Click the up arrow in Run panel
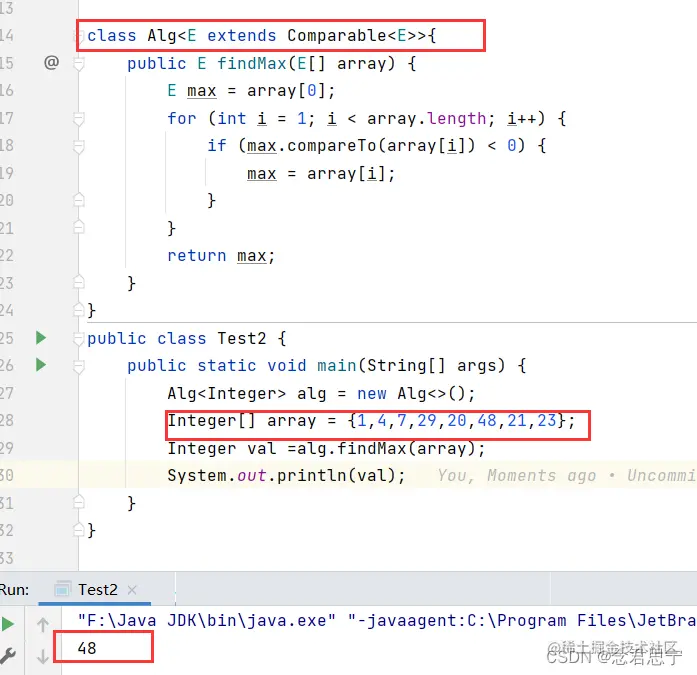Viewport: 697px width, 675px height. coord(43,625)
